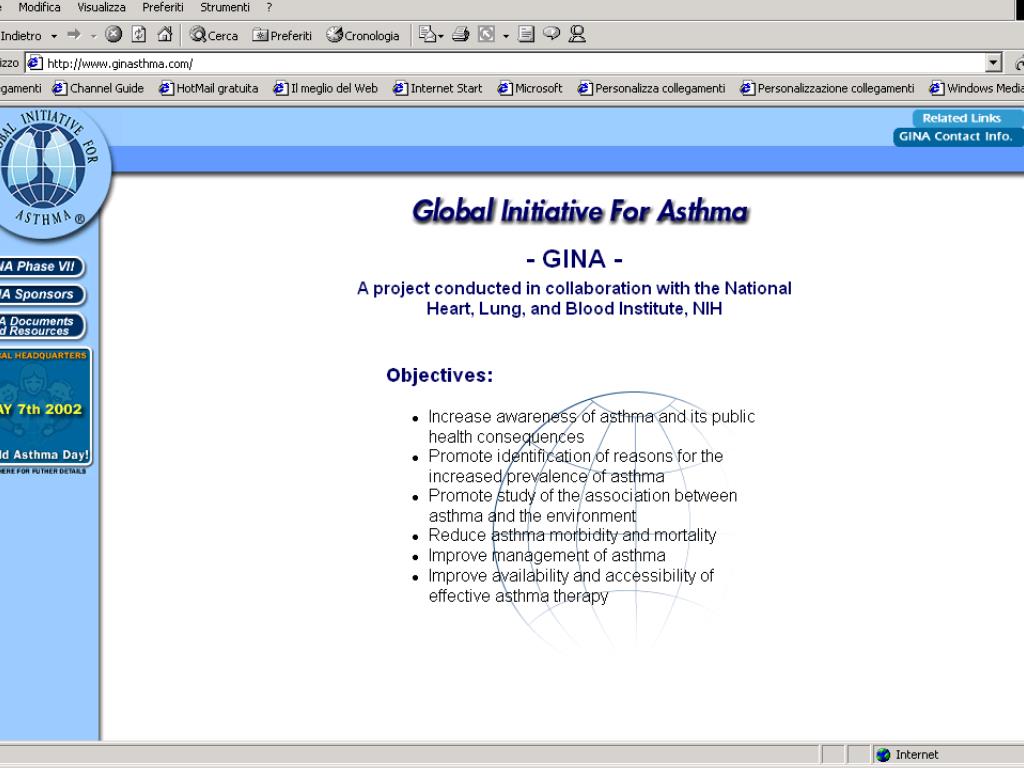The height and width of the screenshot is (768, 1024).
Task: Open the Modifica menu
Action: (39, 7)
